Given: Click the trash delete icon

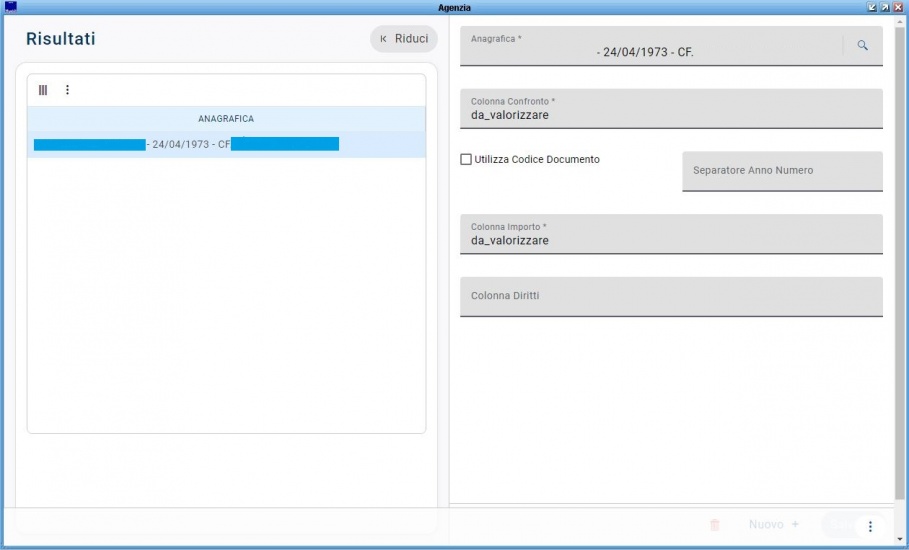Looking at the screenshot, I should coord(714,525).
